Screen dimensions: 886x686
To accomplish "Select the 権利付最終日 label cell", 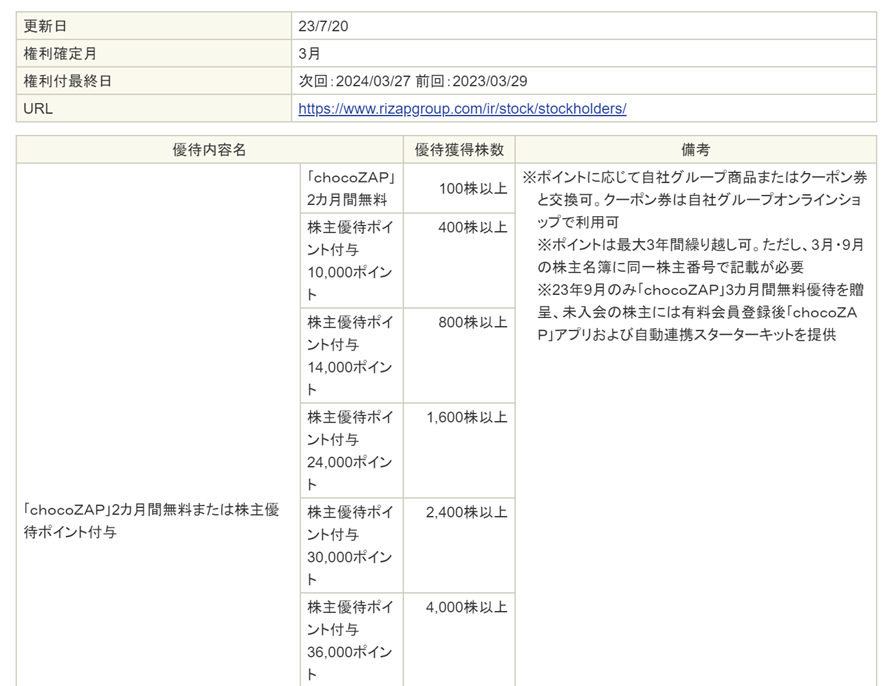I will click(154, 81).
